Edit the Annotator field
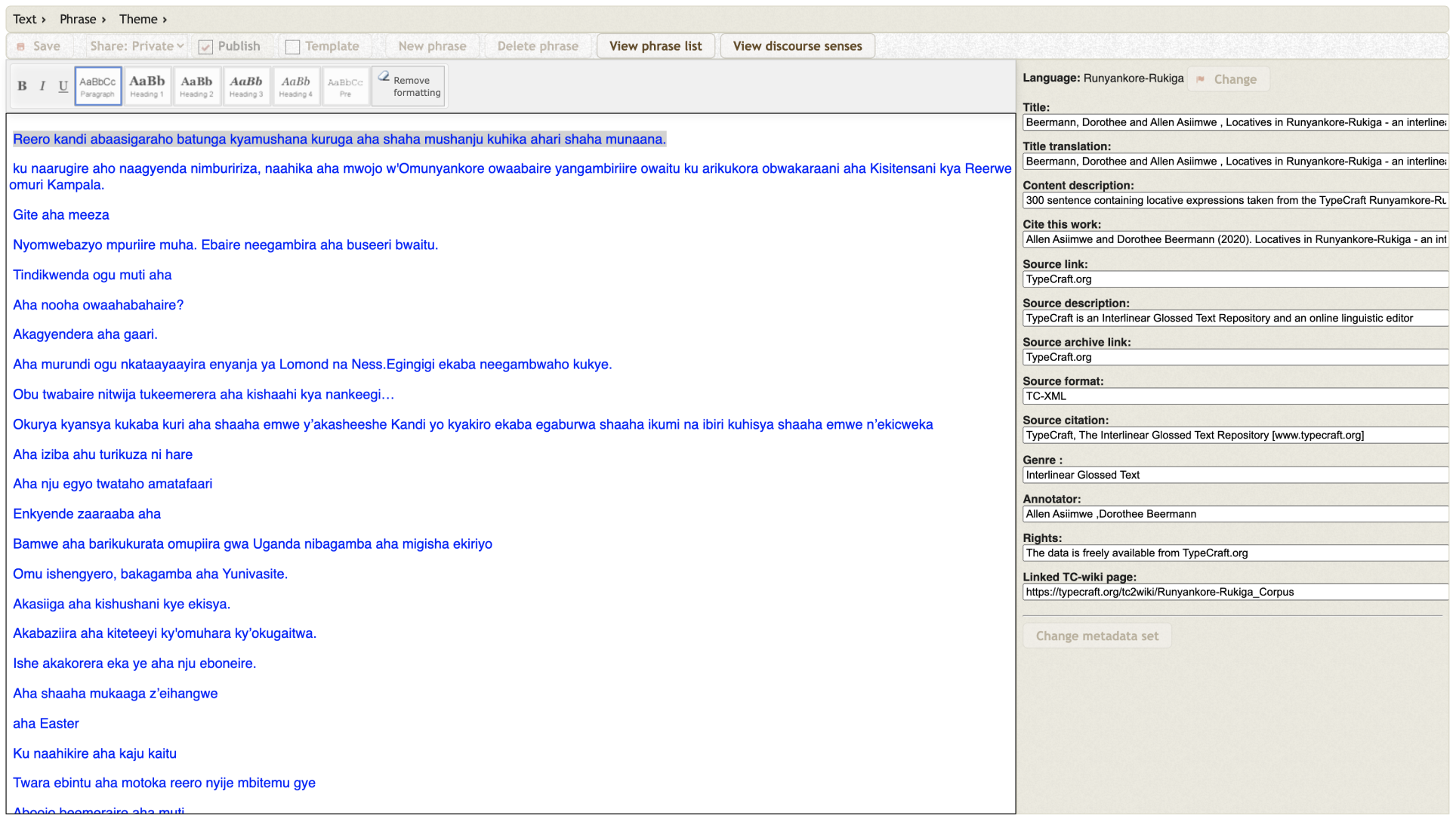This screenshot has width=1456, height=819. (x=1235, y=514)
